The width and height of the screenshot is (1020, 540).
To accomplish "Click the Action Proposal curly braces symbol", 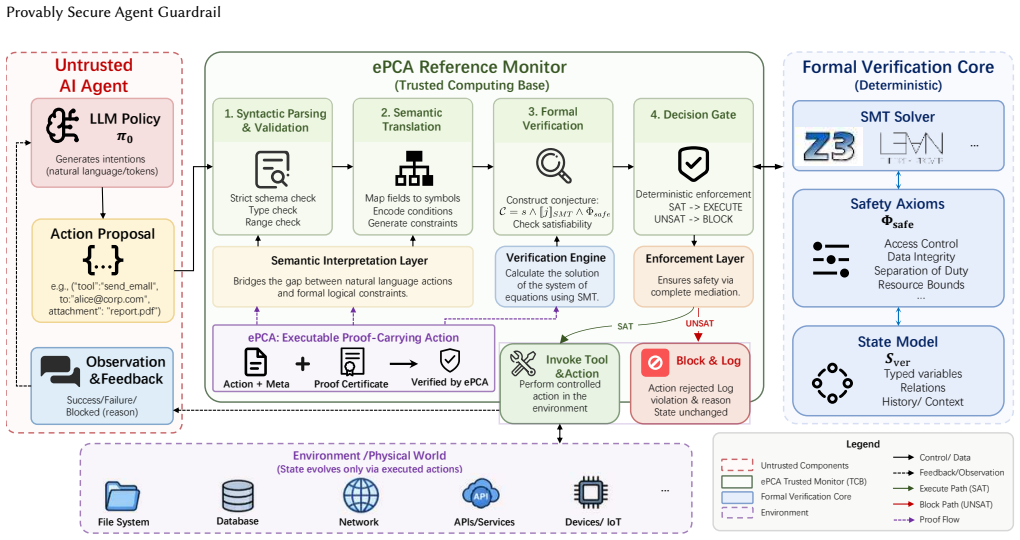I will click(x=103, y=260).
